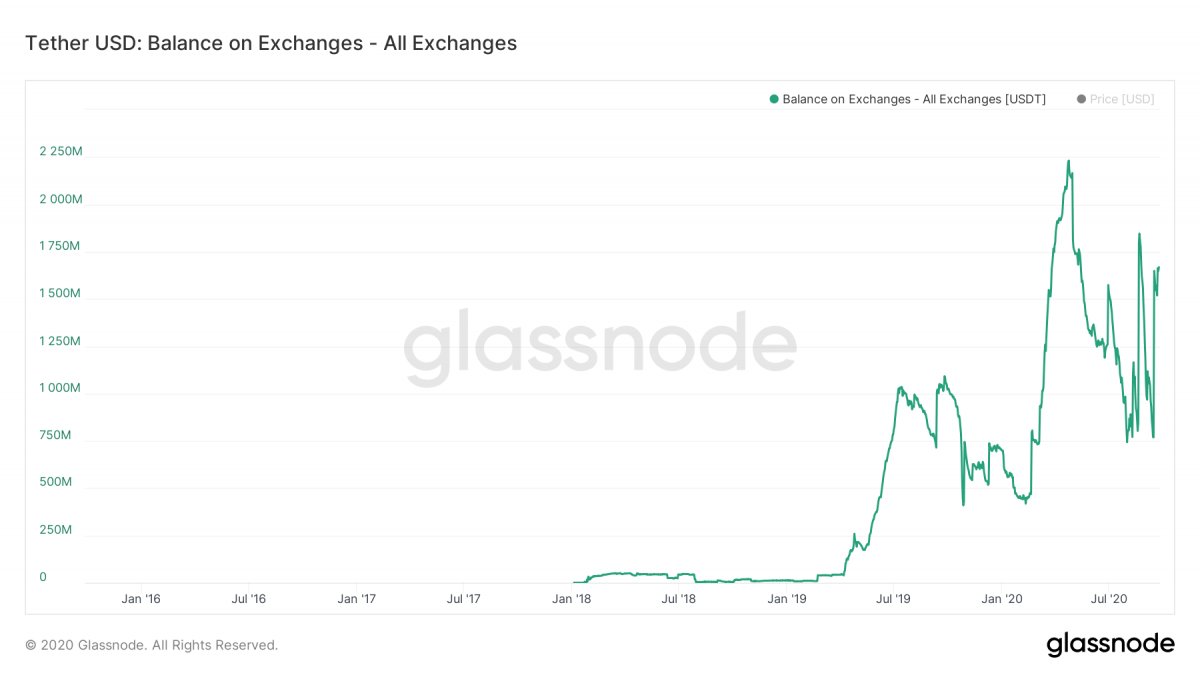Select the 1 000M y-axis value

point(60,388)
